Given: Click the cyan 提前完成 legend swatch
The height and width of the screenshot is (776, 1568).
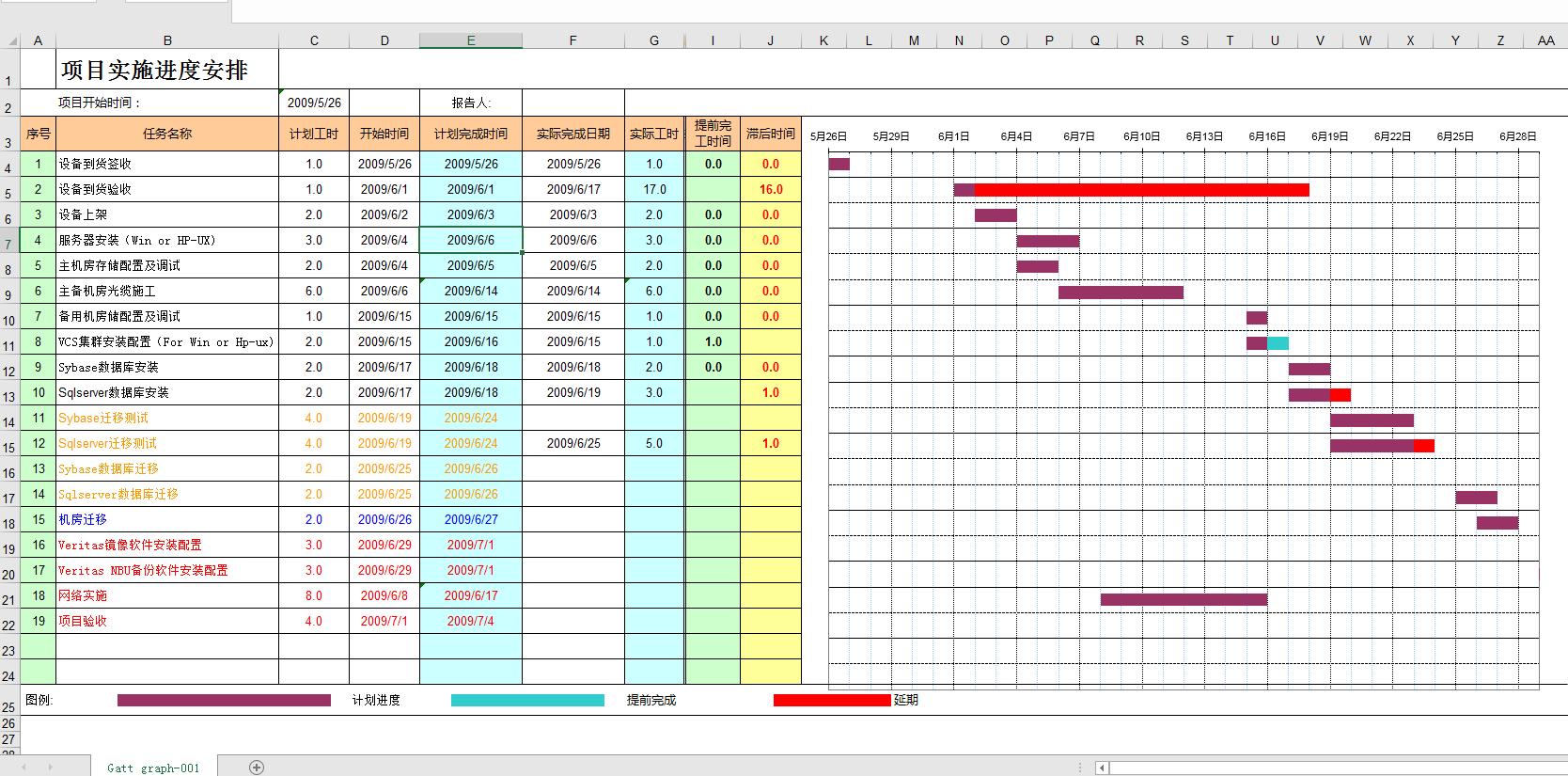Looking at the screenshot, I should point(527,700).
